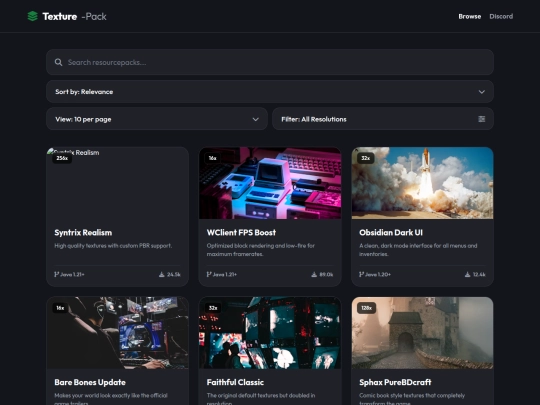Open the Sort by Relevance dropdown
The width and height of the screenshot is (540, 405).
pos(270,92)
